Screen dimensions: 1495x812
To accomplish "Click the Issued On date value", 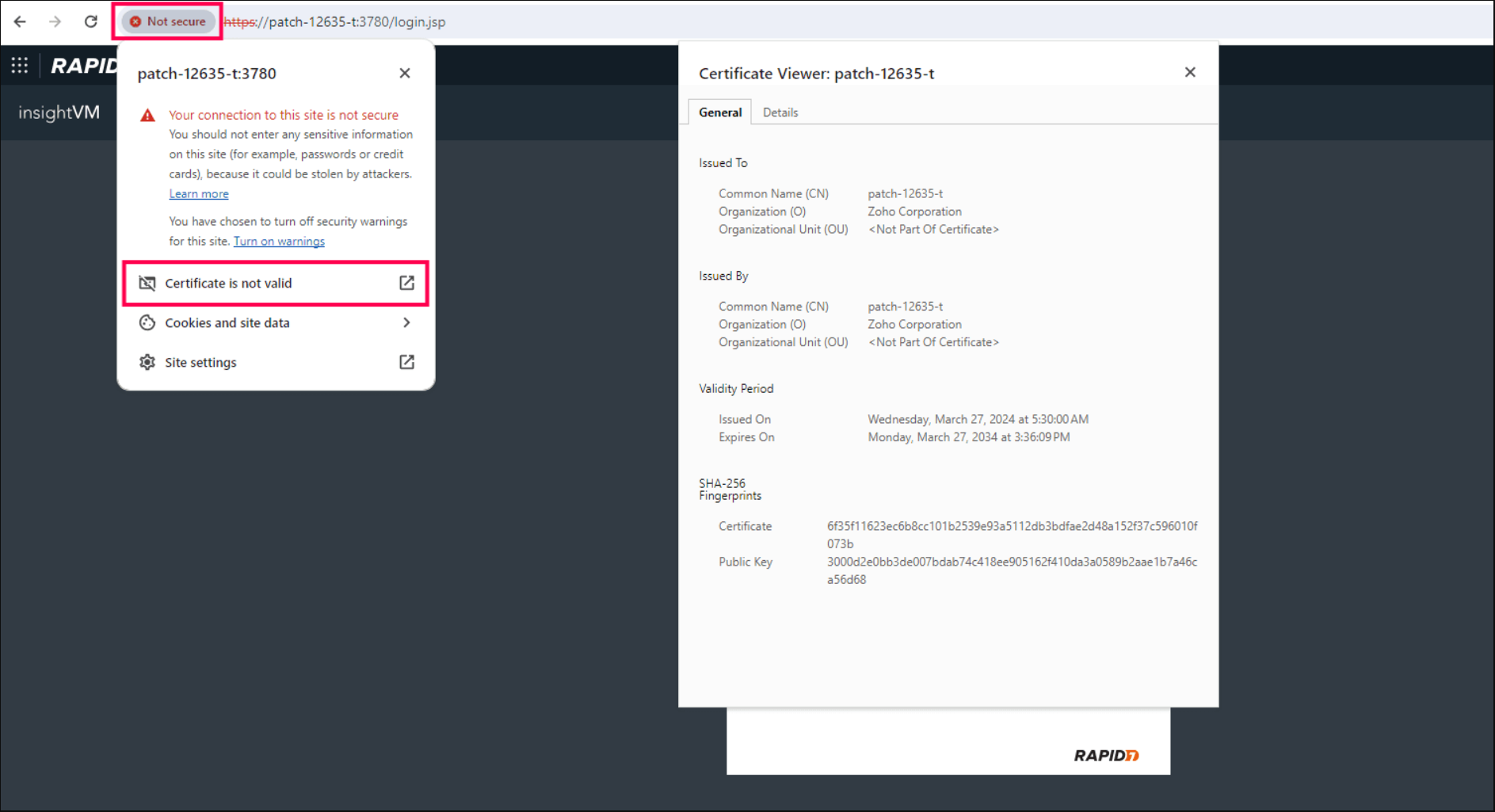I will click(978, 420).
